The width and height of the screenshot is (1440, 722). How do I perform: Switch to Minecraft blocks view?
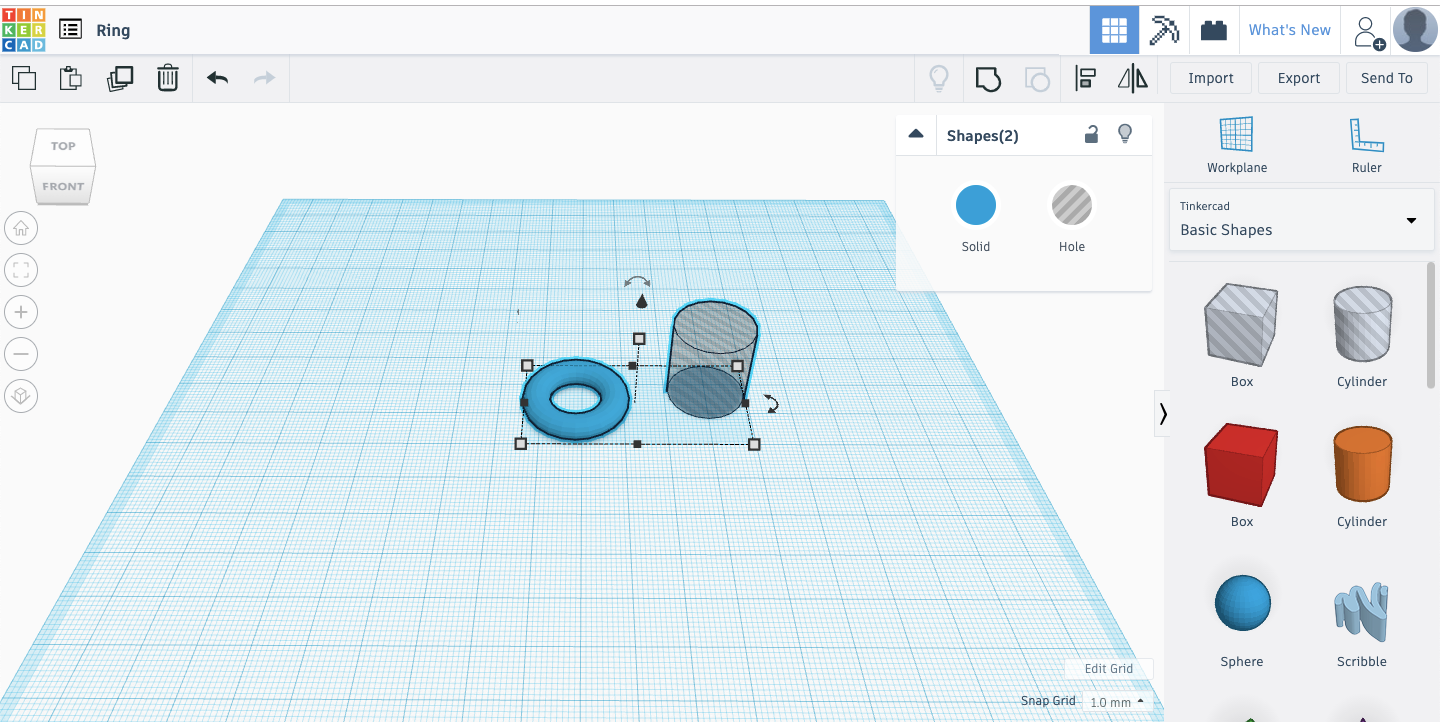(x=1165, y=30)
